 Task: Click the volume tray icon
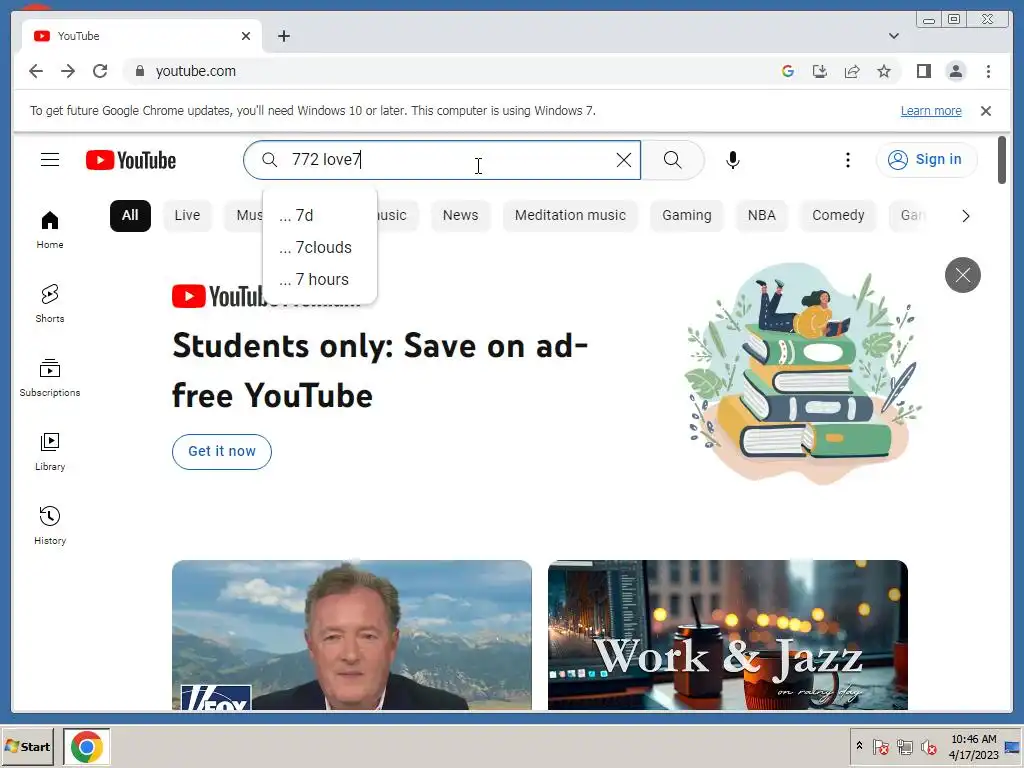coord(928,746)
